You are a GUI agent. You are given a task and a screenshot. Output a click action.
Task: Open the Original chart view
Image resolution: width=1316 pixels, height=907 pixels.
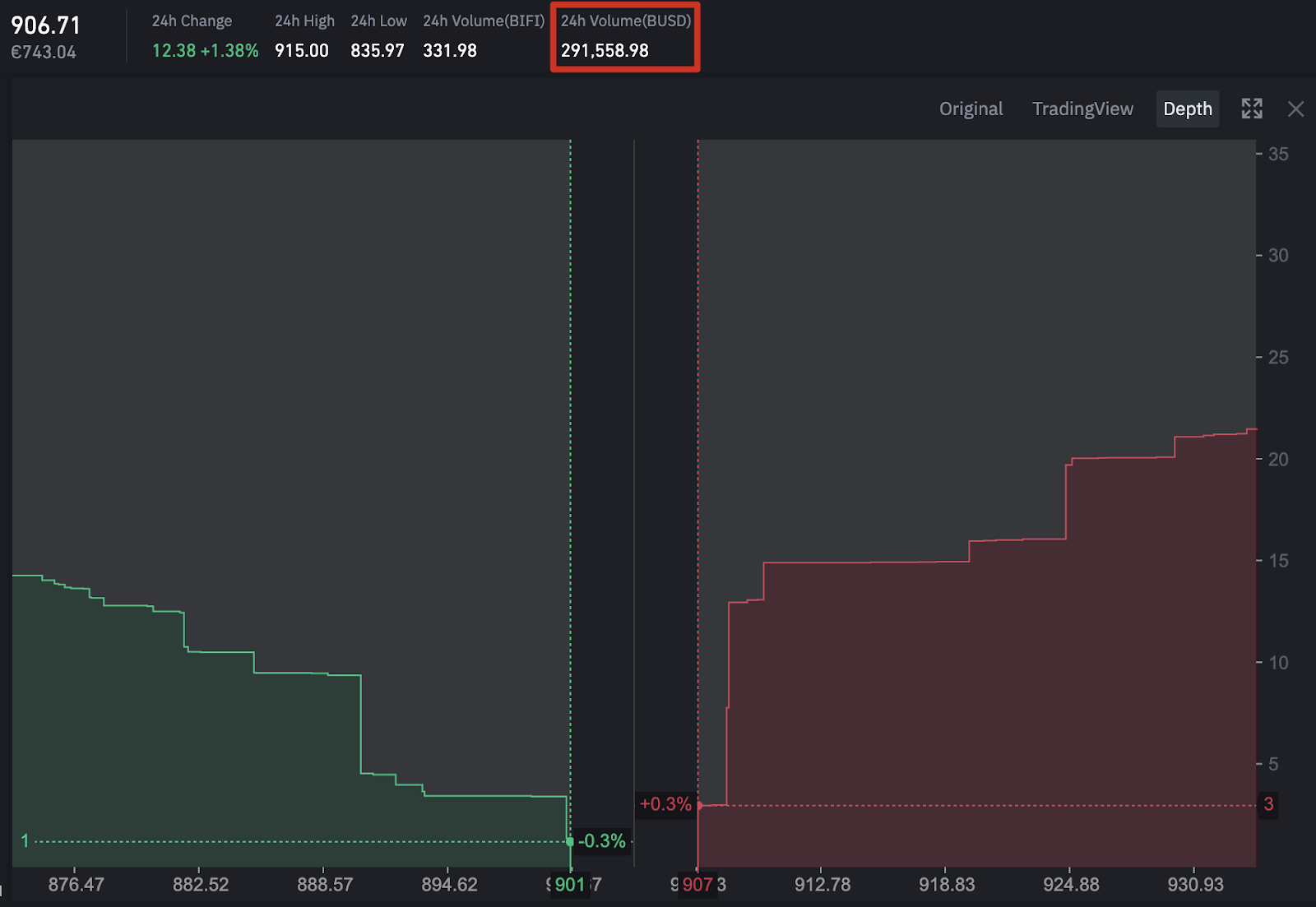coord(971,109)
